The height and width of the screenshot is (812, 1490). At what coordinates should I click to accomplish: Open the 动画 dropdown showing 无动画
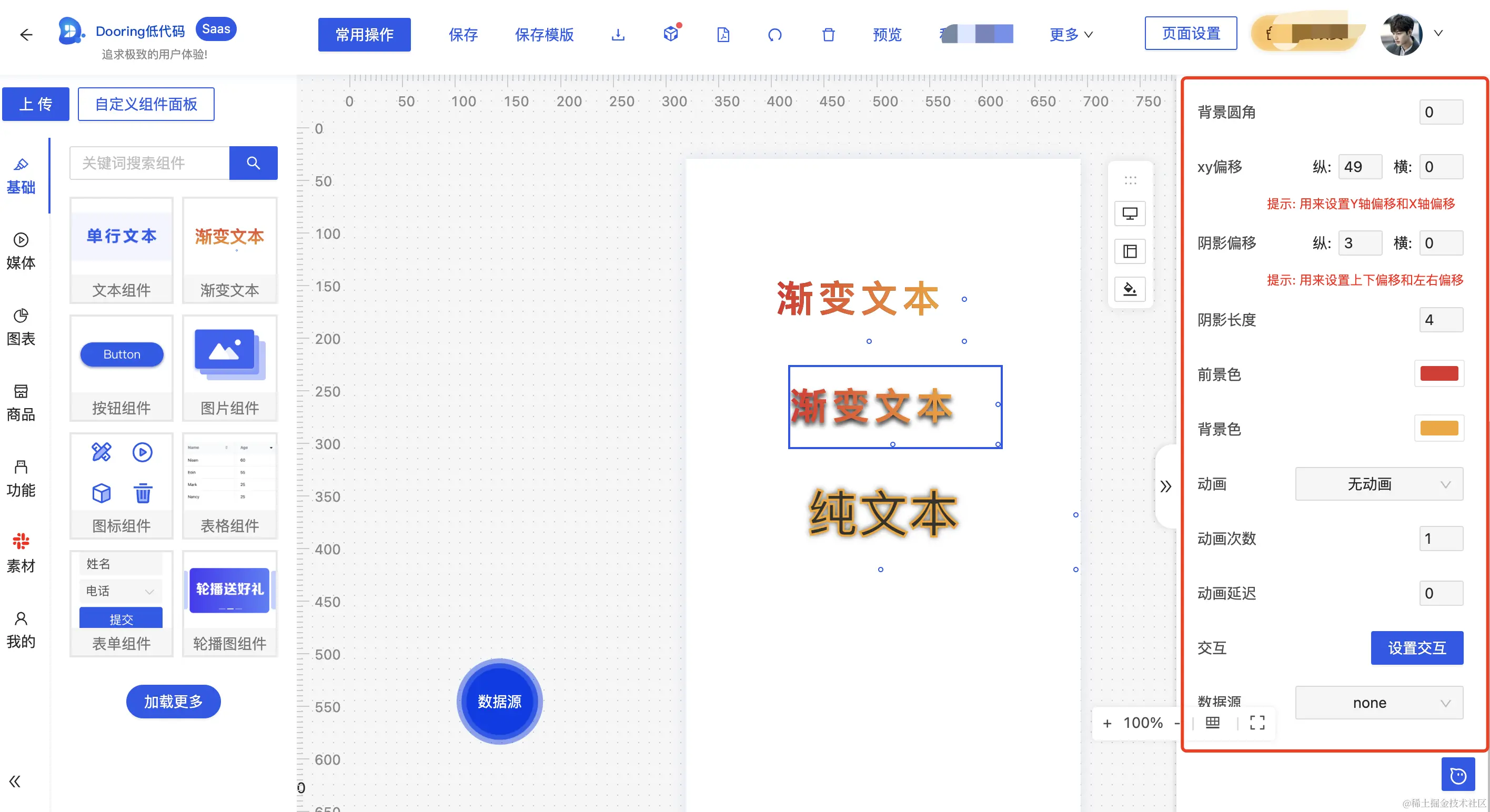tap(1379, 483)
